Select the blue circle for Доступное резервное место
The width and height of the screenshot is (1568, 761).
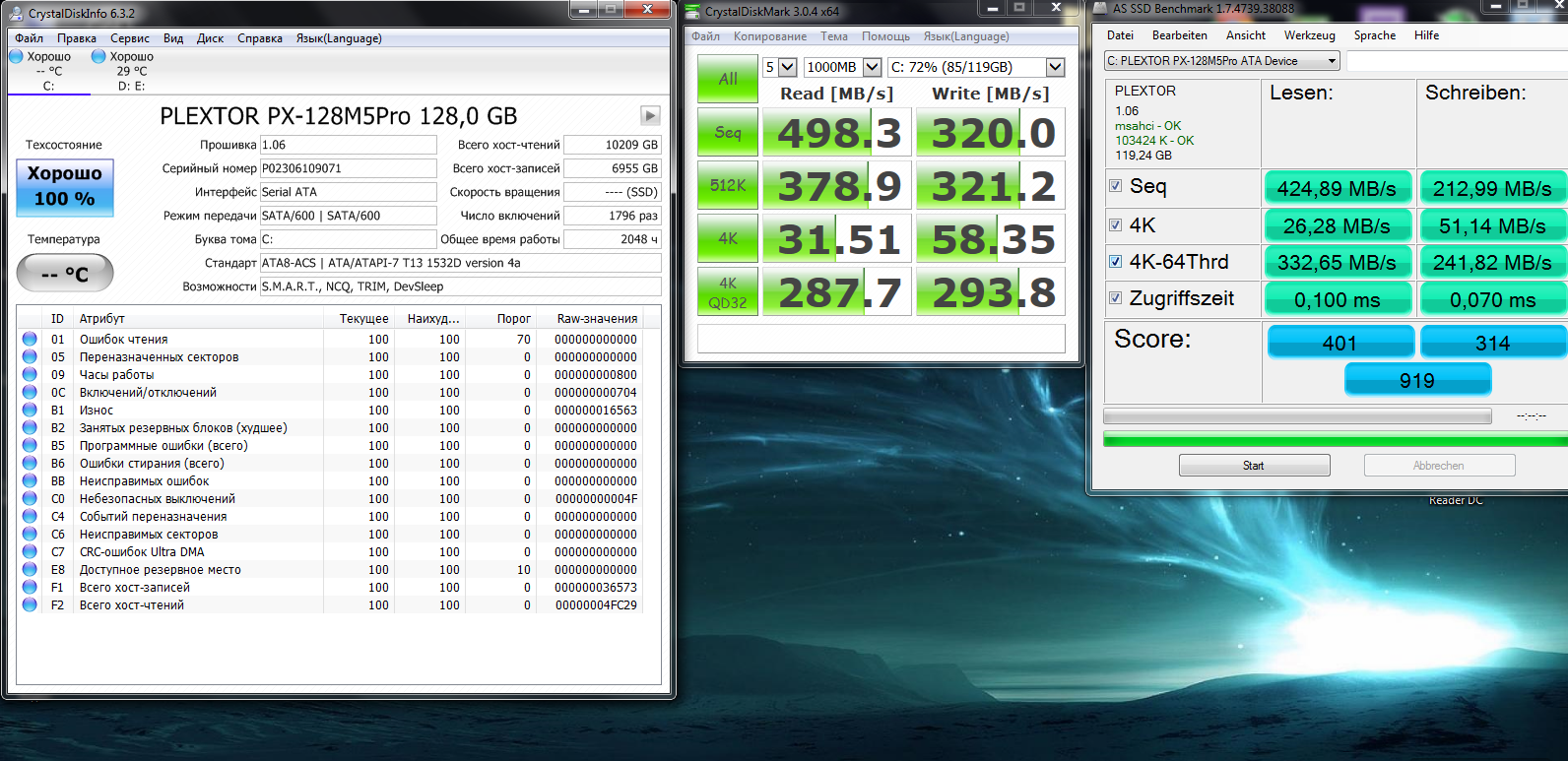pos(30,569)
